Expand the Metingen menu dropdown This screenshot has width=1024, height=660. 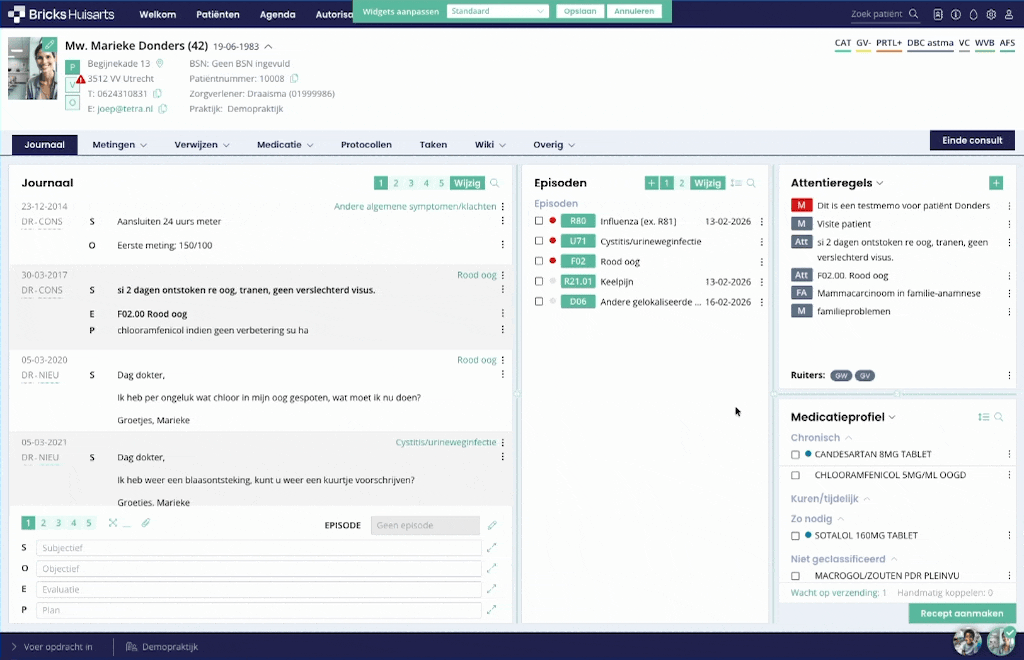[x=120, y=145]
